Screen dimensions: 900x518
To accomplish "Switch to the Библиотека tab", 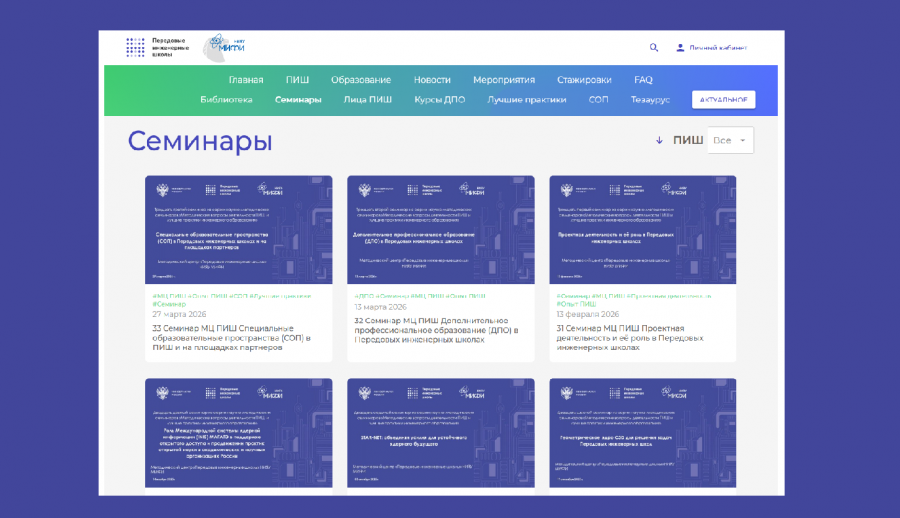I will click(x=225, y=100).
